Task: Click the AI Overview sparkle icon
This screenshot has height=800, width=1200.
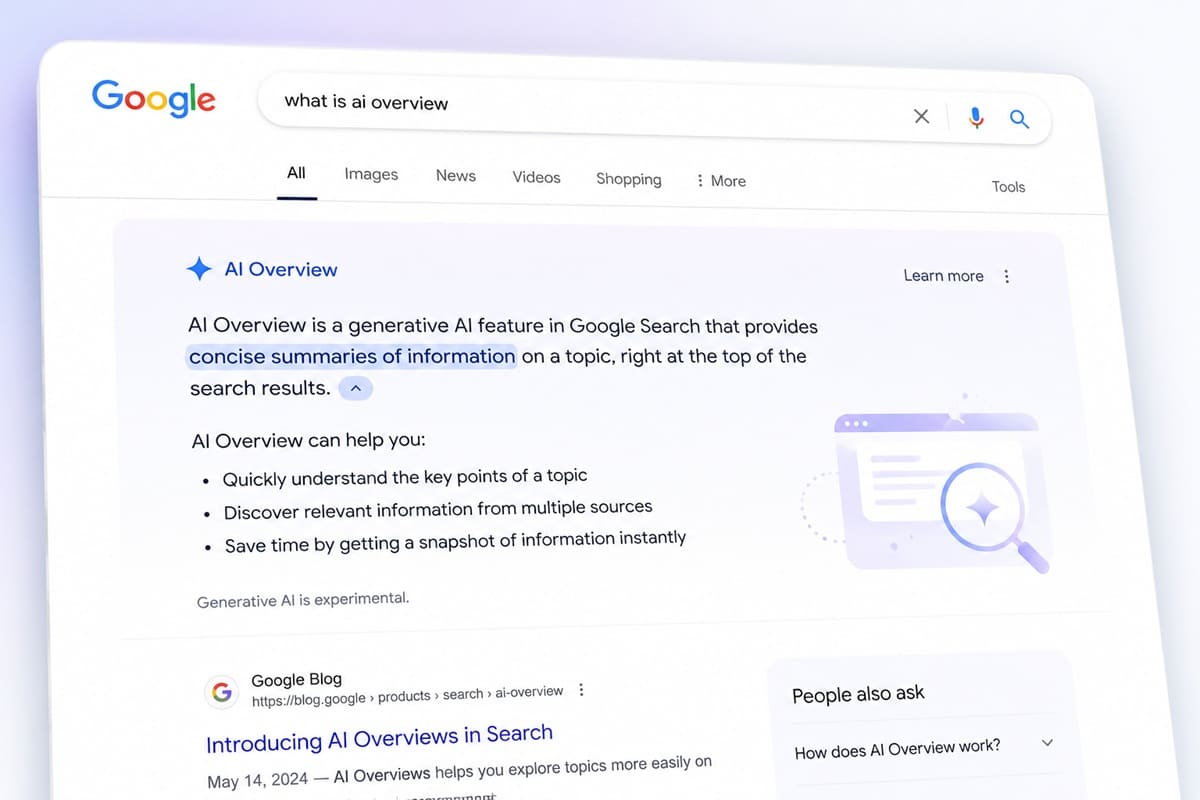Action: [199, 268]
